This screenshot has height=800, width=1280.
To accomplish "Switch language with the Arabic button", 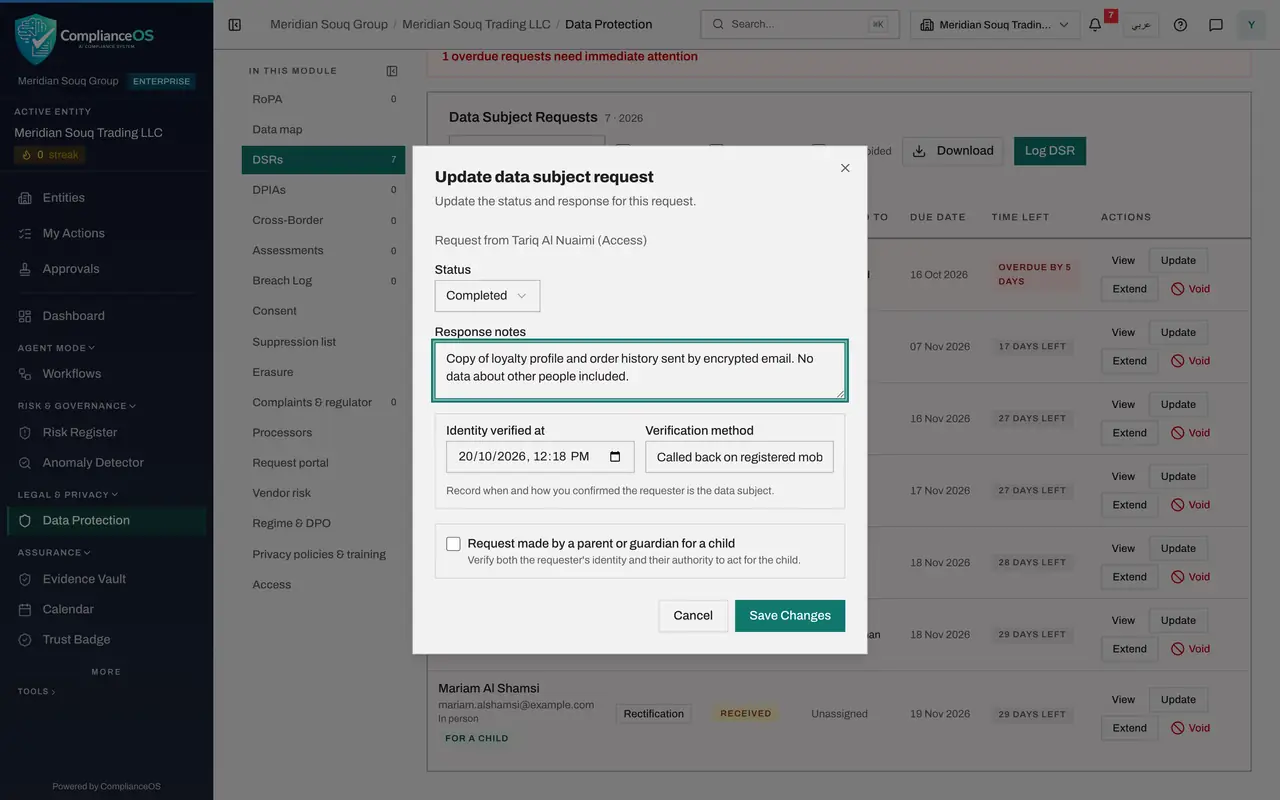I will coord(1141,25).
